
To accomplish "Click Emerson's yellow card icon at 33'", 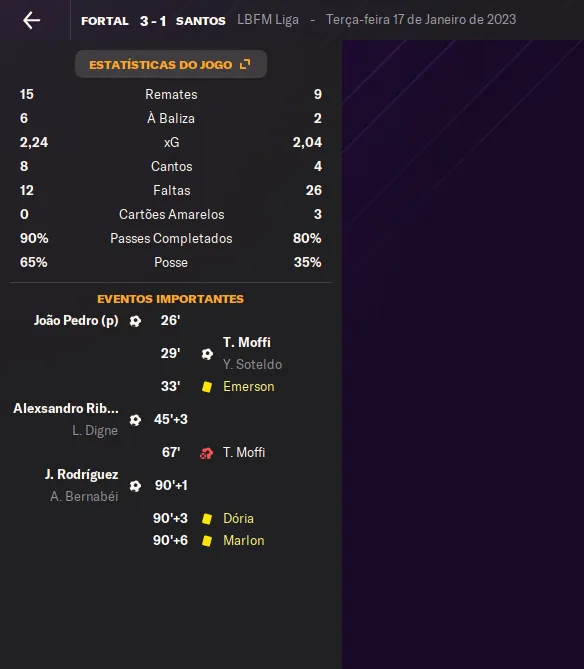I will (x=207, y=387).
